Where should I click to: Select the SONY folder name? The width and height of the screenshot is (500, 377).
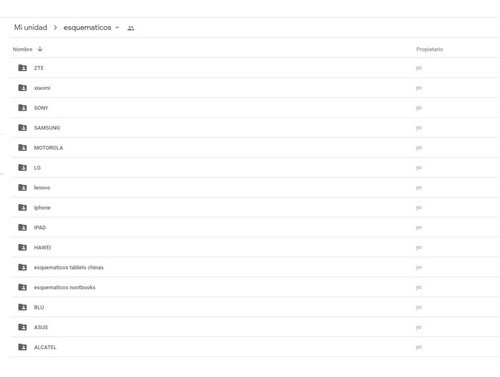pos(41,108)
